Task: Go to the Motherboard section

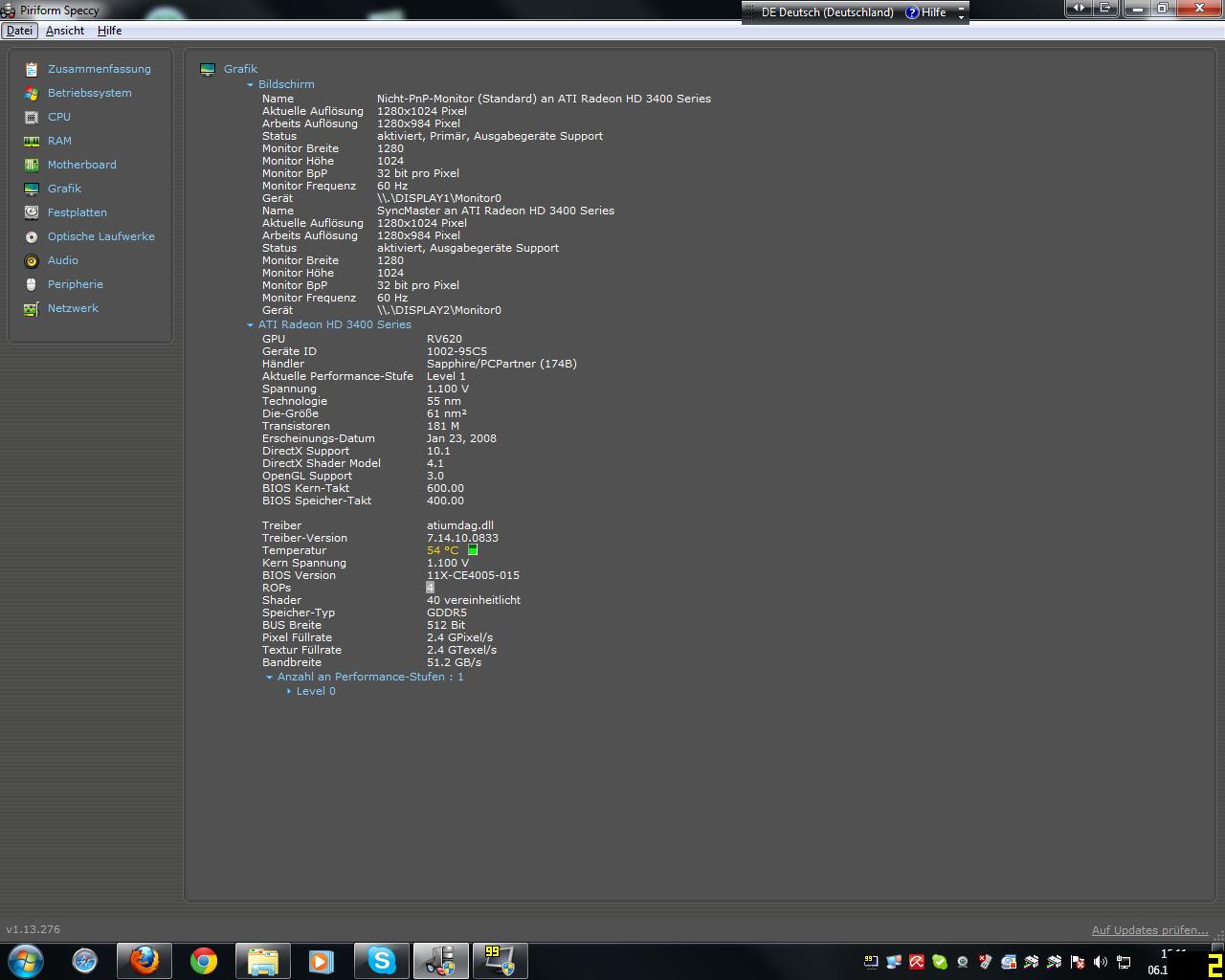Action: tap(82, 165)
